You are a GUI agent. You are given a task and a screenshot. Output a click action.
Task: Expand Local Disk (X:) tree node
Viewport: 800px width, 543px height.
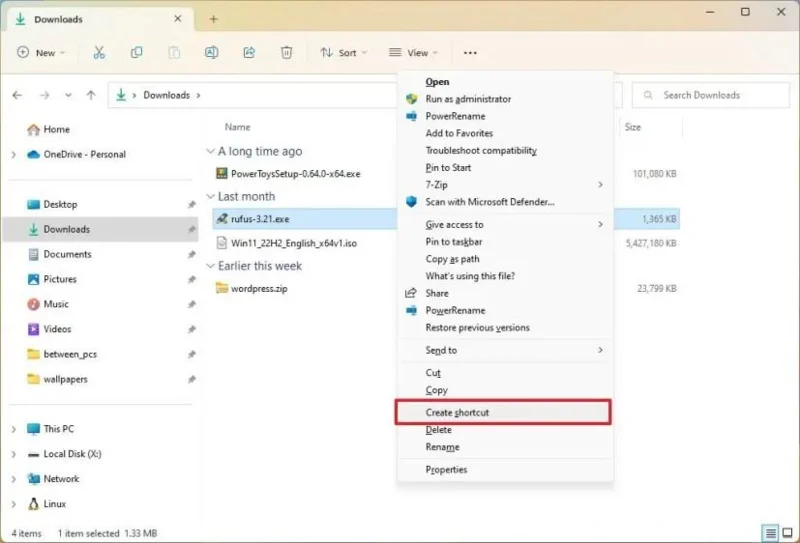click(14, 454)
